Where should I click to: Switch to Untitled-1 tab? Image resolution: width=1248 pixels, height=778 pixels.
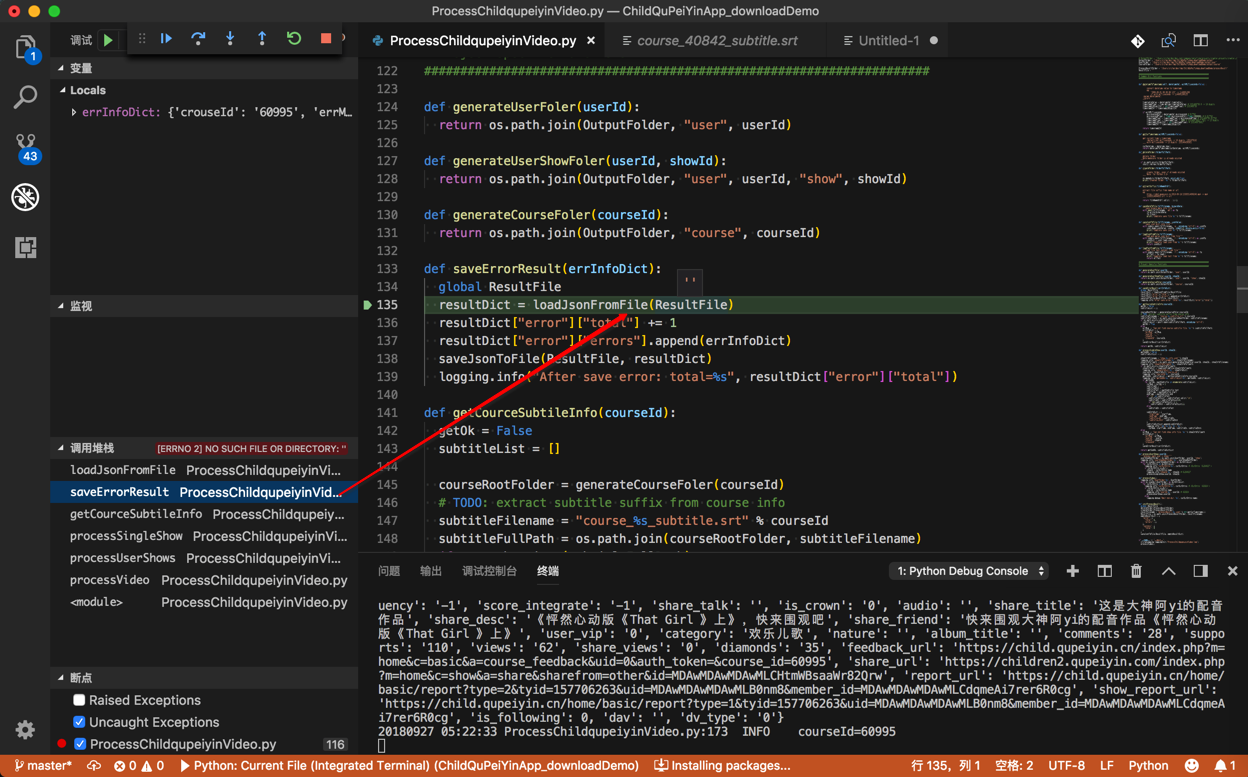click(x=889, y=41)
